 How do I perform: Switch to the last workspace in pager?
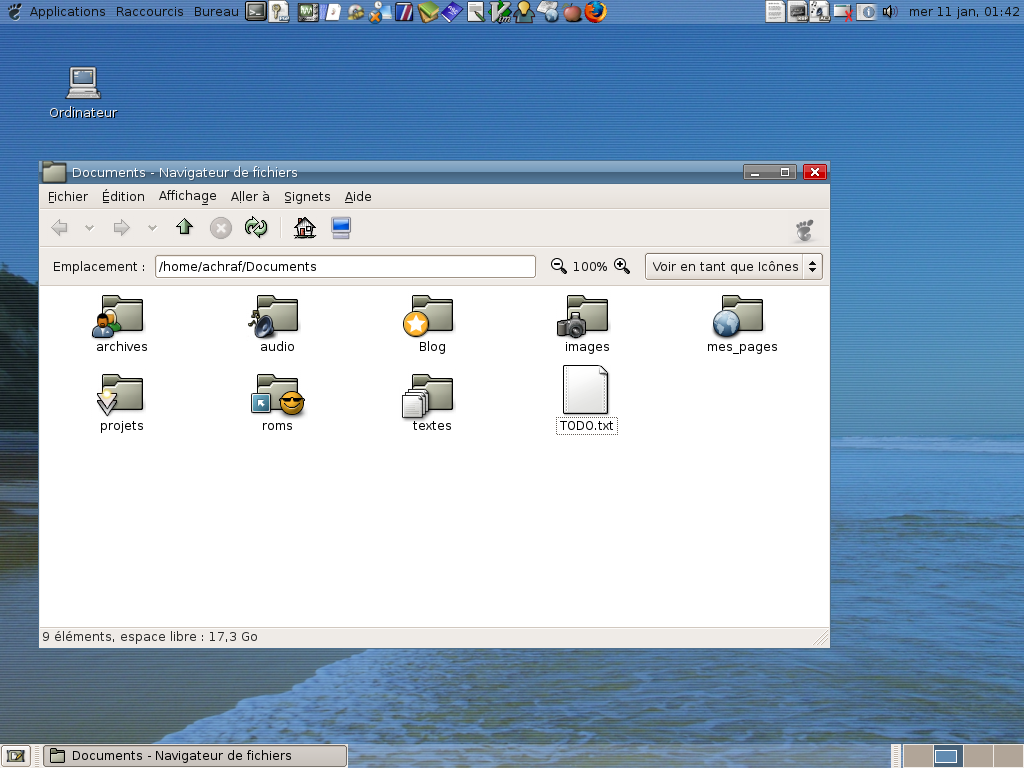click(x=1007, y=756)
